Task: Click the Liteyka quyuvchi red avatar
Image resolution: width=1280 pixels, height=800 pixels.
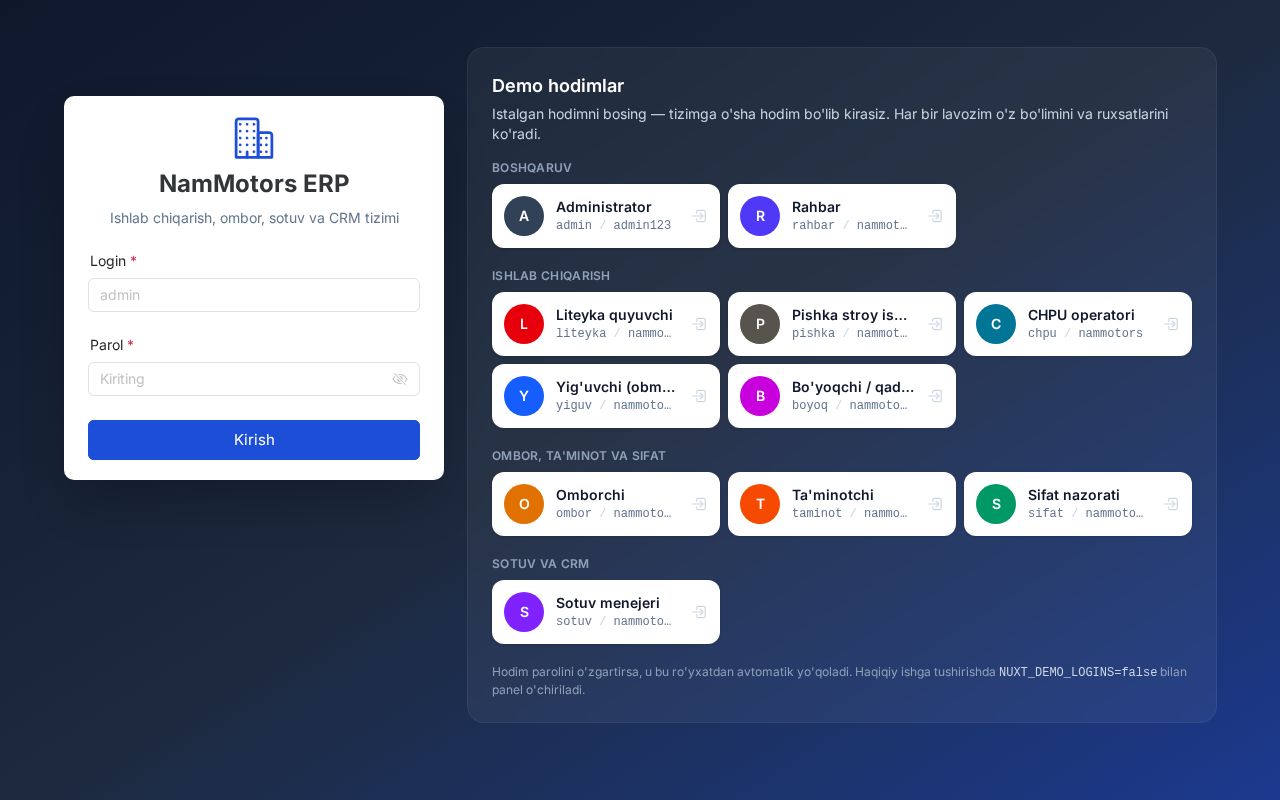Action: (524, 324)
